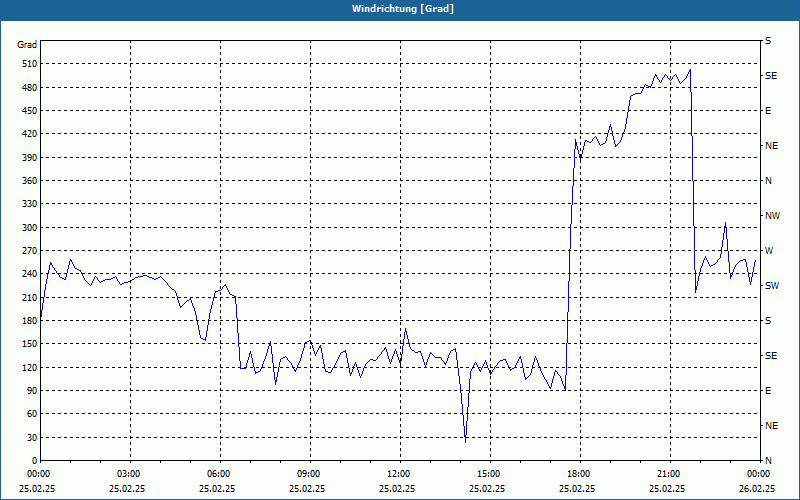The width and height of the screenshot is (800, 500).
Task: Select the SE compass label nearest the 120 gridline
Action: [x=771, y=356]
